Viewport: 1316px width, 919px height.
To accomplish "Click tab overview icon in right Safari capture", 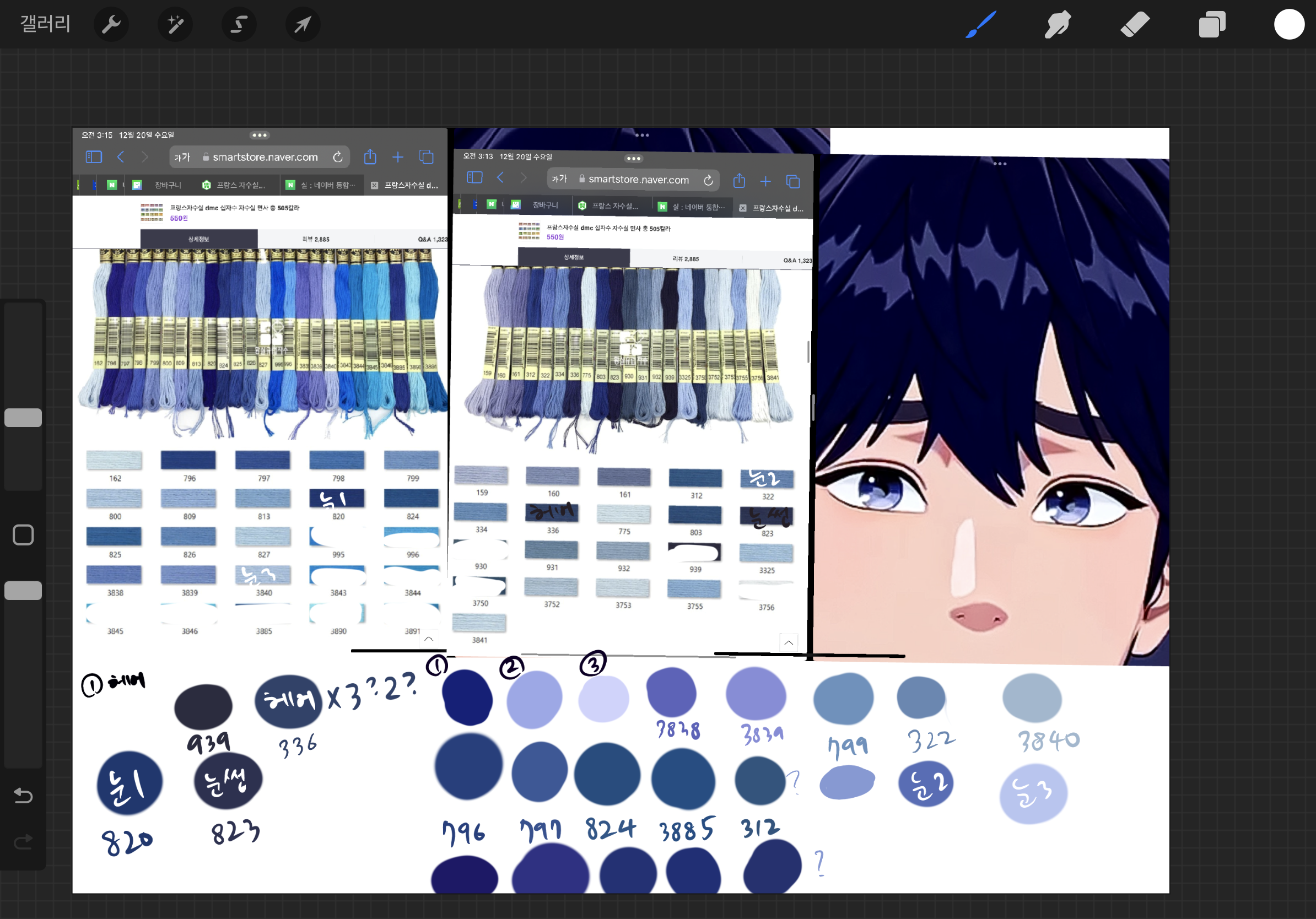I will click(793, 182).
